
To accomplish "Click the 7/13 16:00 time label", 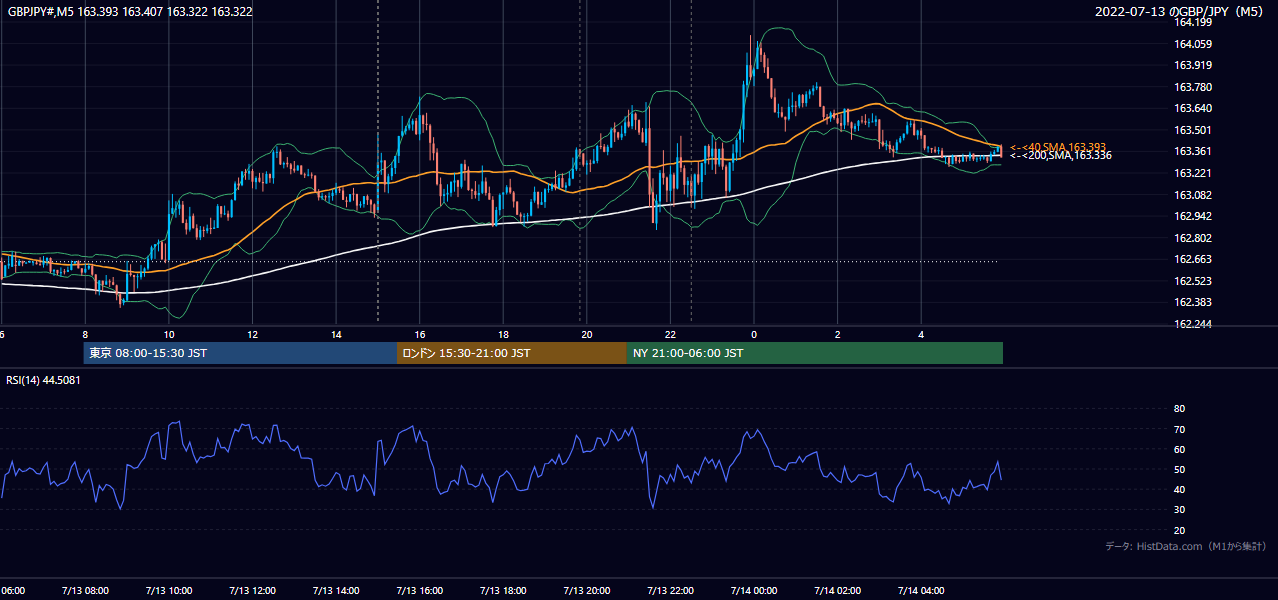I will (419, 590).
